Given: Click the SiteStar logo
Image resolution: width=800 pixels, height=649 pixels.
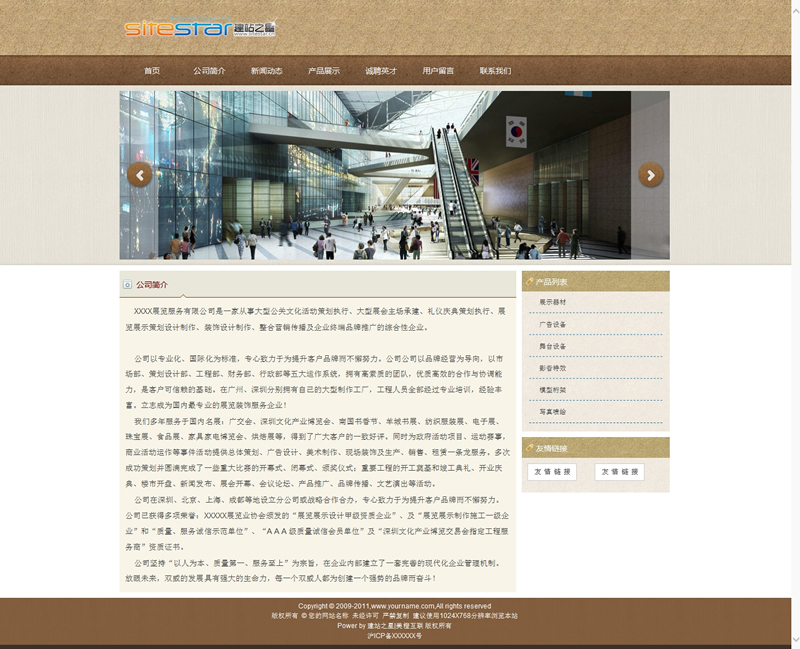Looking at the screenshot, I should 200,28.
